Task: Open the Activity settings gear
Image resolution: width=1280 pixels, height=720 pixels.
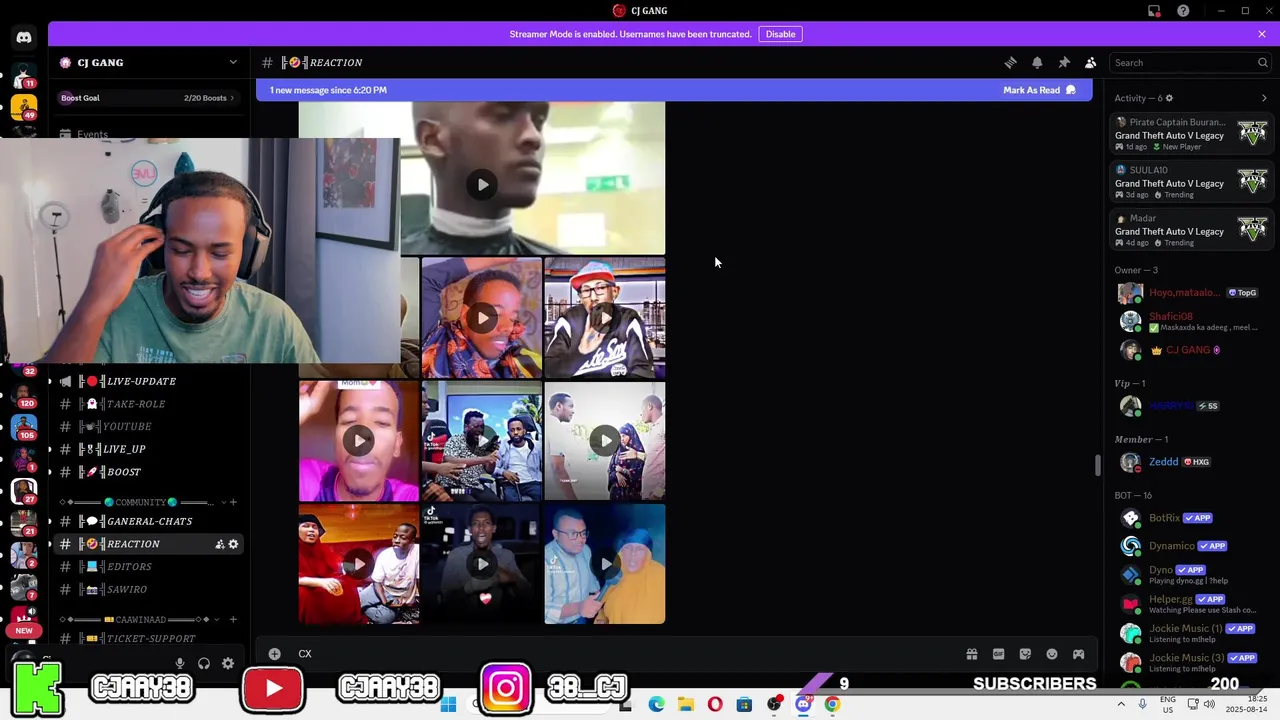Action: [x=1169, y=98]
